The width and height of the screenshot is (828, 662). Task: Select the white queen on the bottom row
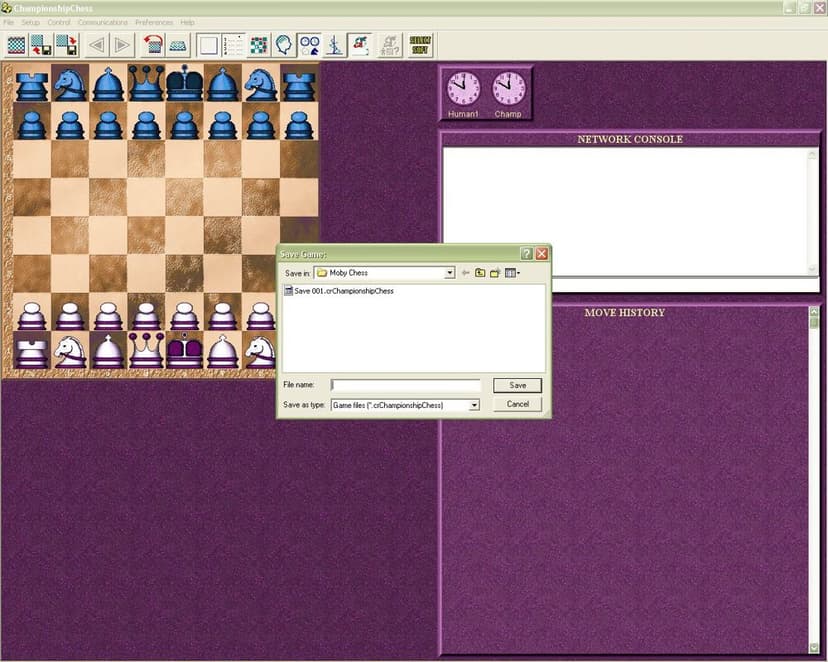(146, 350)
